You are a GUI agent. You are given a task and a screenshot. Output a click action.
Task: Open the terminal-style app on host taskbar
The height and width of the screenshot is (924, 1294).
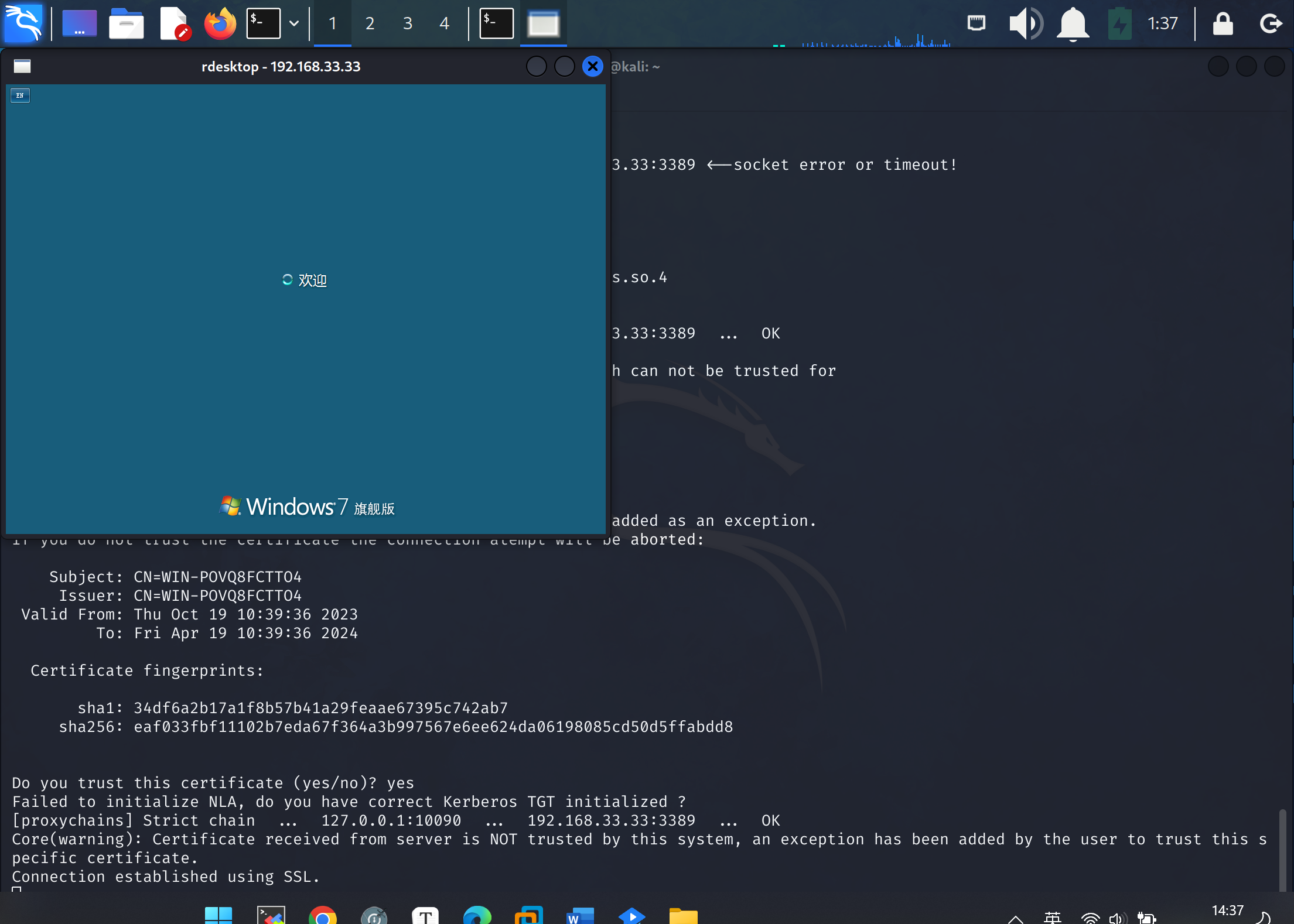[x=271, y=916]
